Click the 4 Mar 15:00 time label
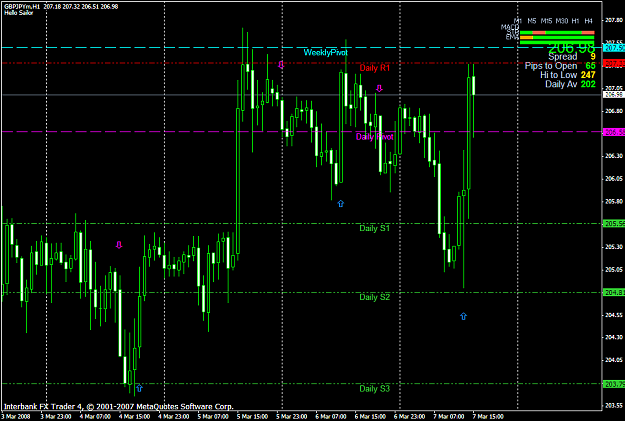625x421 pixels. tap(135, 417)
